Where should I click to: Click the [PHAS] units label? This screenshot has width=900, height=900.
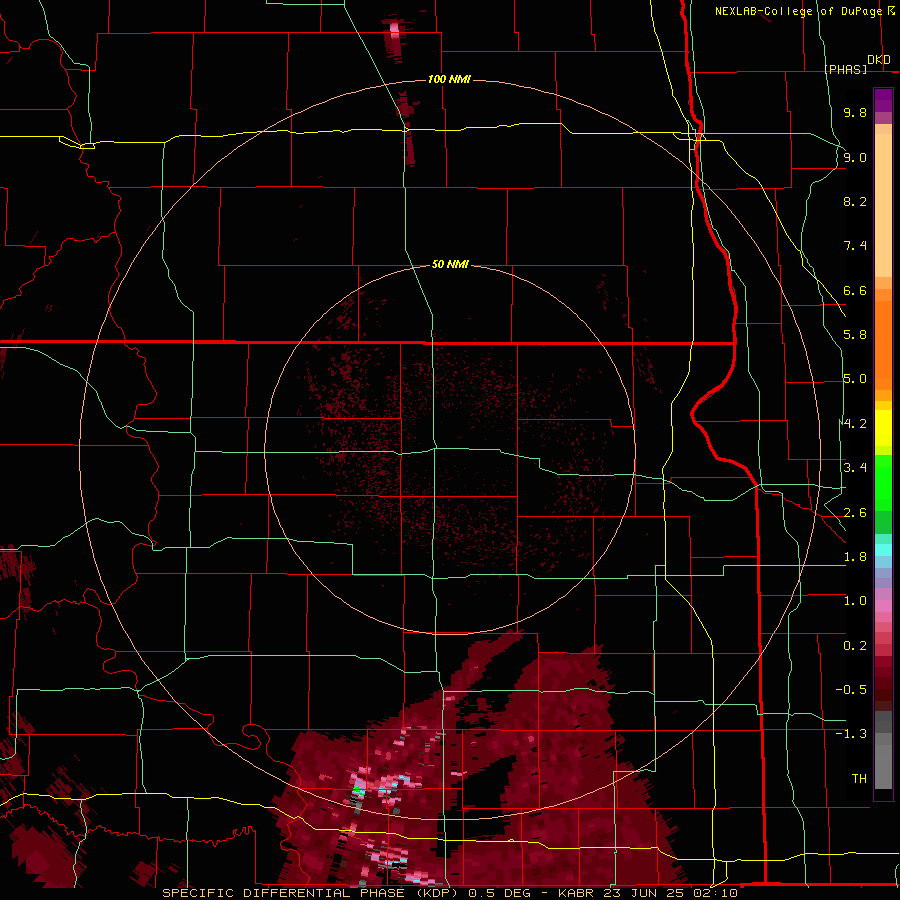tap(846, 69)
